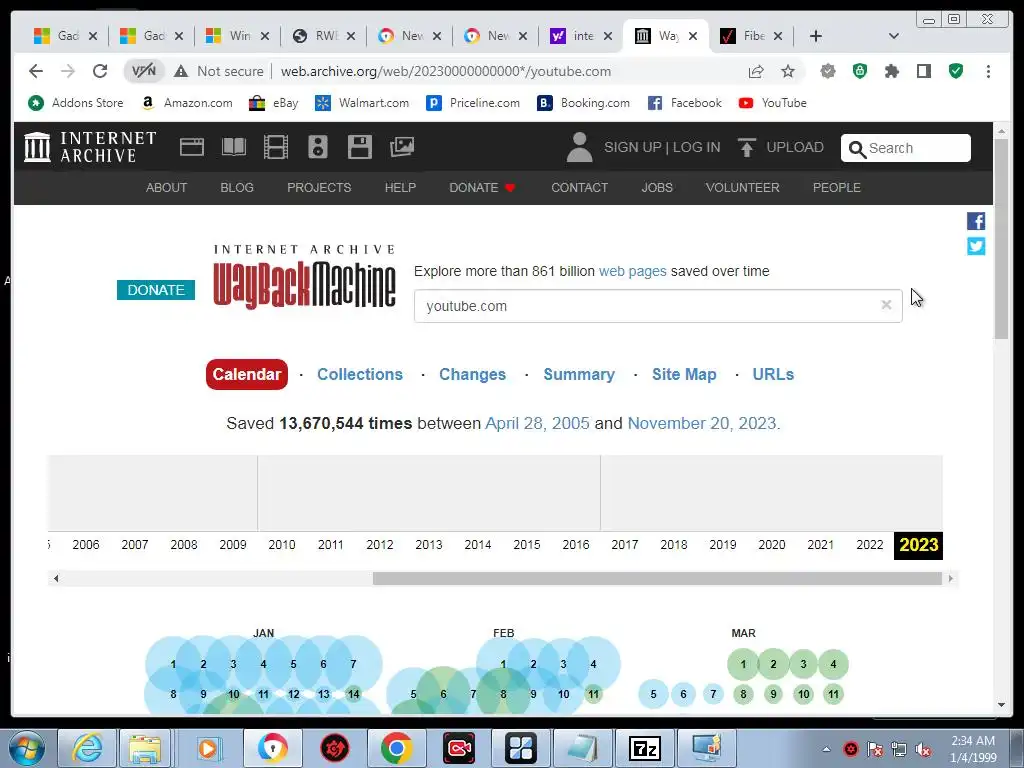This screenshot has width=1024, height=768.
Task: Toggle the VPN badge in address bar
Action: click(144, 71)
